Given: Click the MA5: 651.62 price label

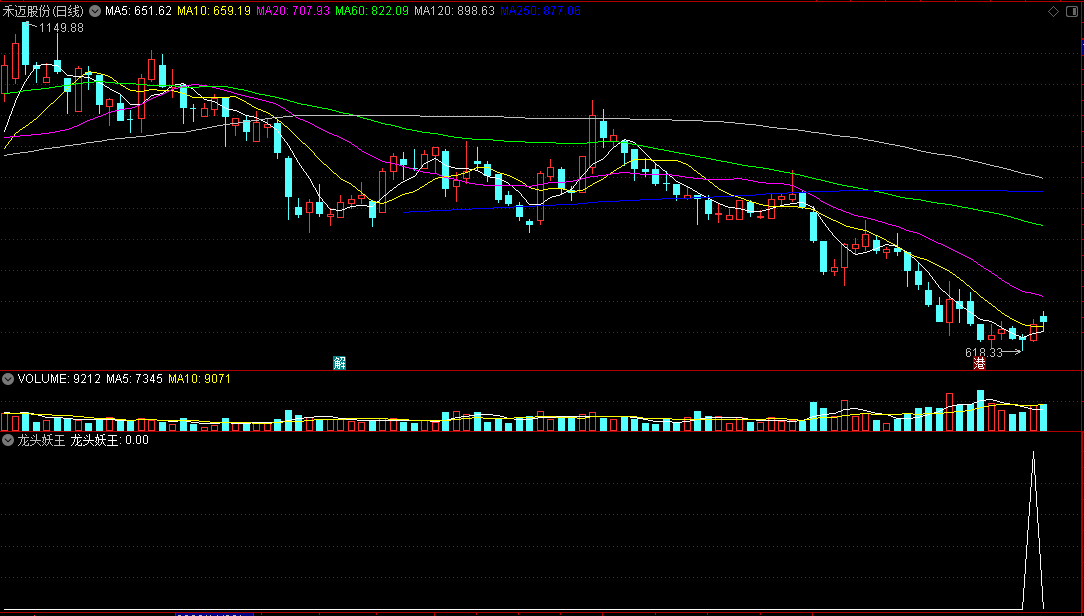Looking at the screenshot, I should 138,11.
